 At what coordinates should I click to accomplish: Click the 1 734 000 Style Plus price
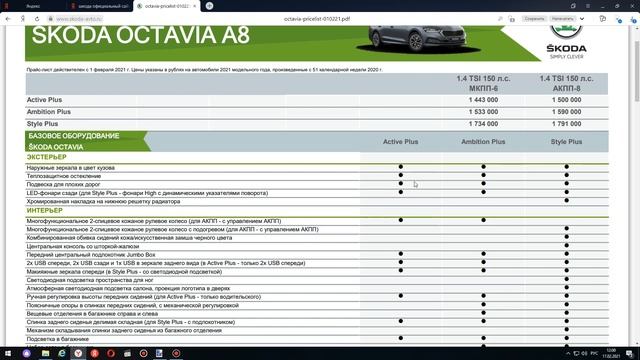[483, 124]
